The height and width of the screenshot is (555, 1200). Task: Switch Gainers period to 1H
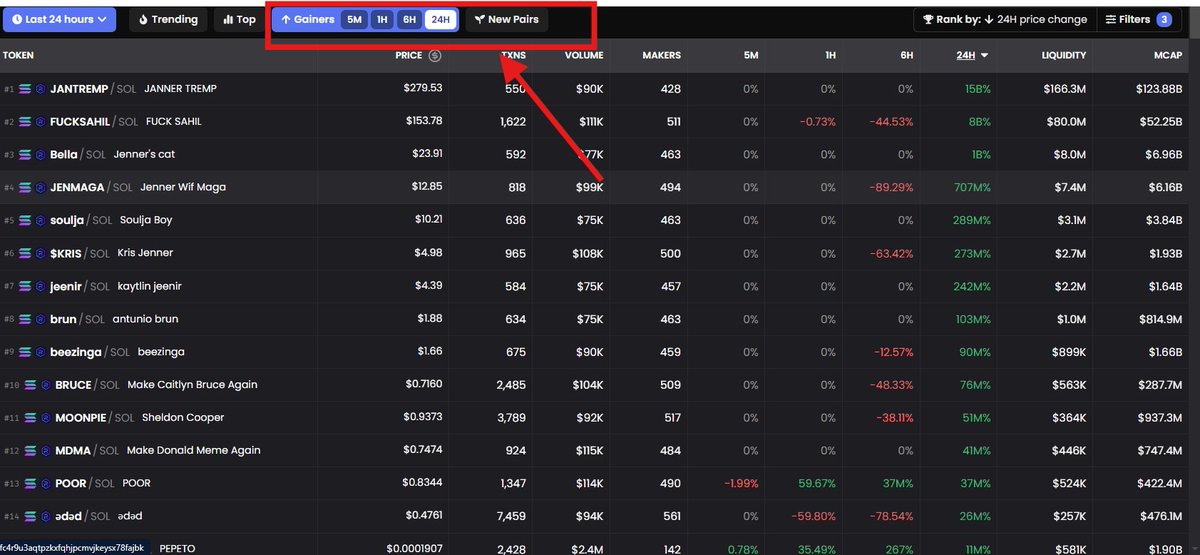pos(381,19)
